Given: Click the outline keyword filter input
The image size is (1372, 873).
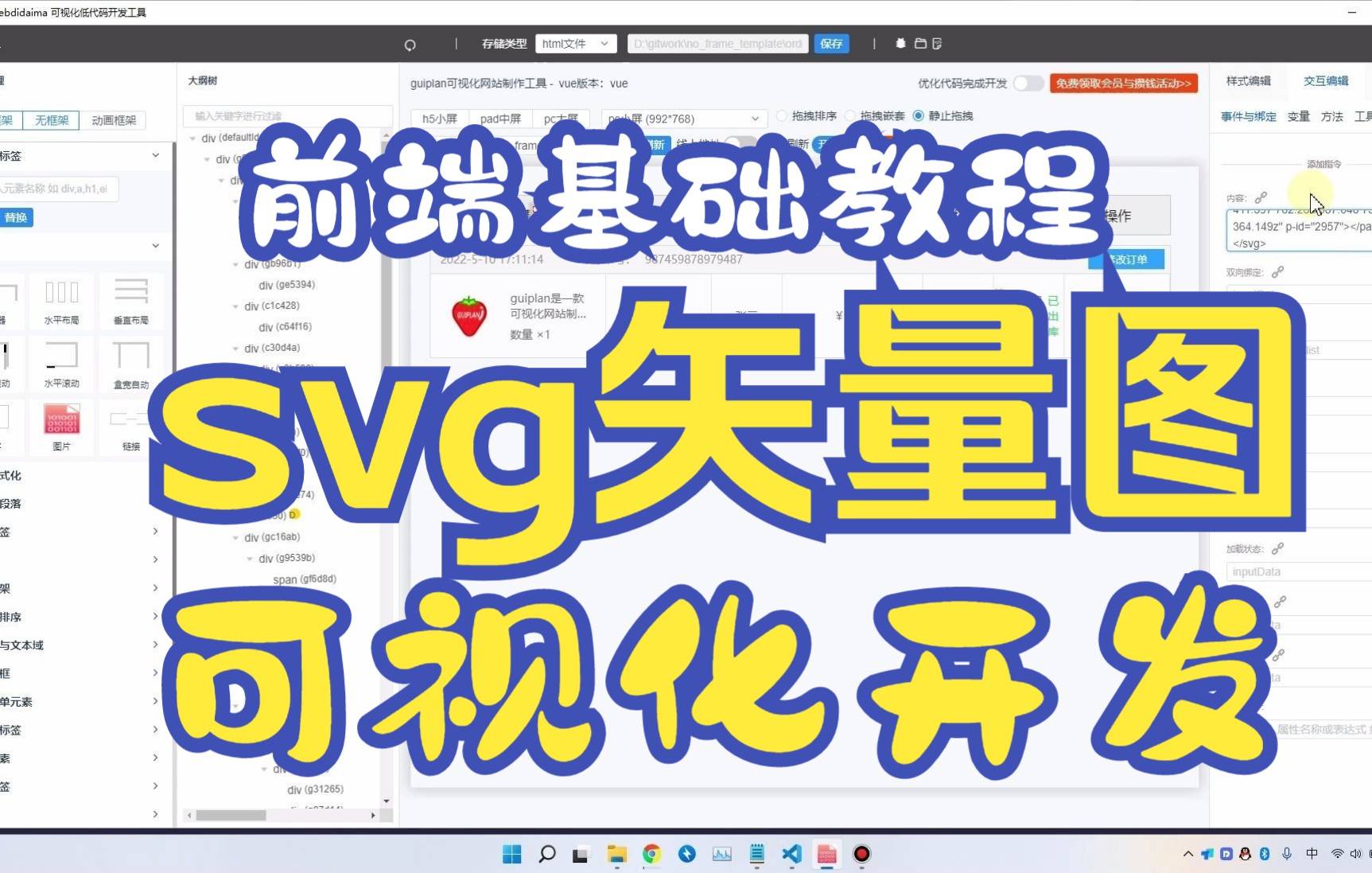Looking at the screenshot, I should pos(287,116).
